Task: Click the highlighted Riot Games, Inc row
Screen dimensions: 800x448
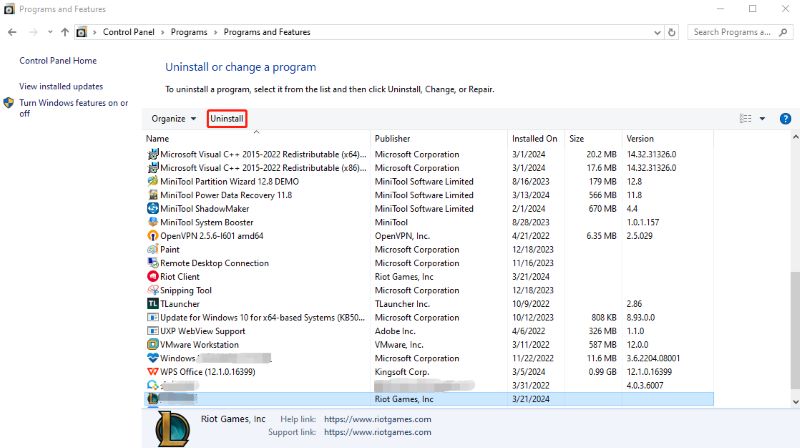Action: (x=429, y=399)
